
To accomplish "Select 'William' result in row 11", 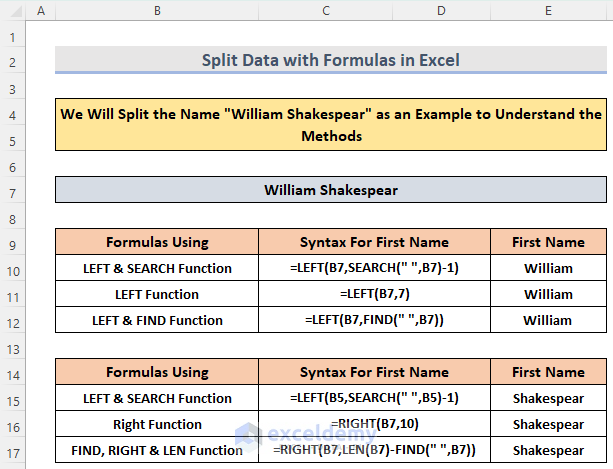I will pyautogui.click(x=548, y=294).
